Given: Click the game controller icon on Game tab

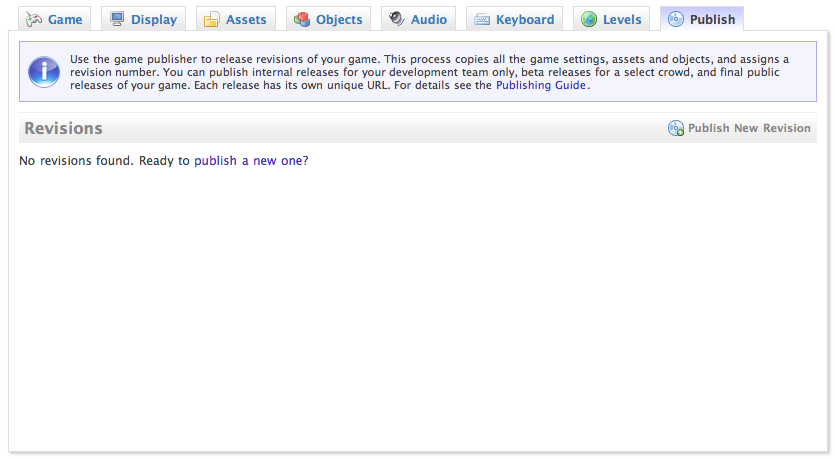Looking at the screenshot, I should 33,19.
